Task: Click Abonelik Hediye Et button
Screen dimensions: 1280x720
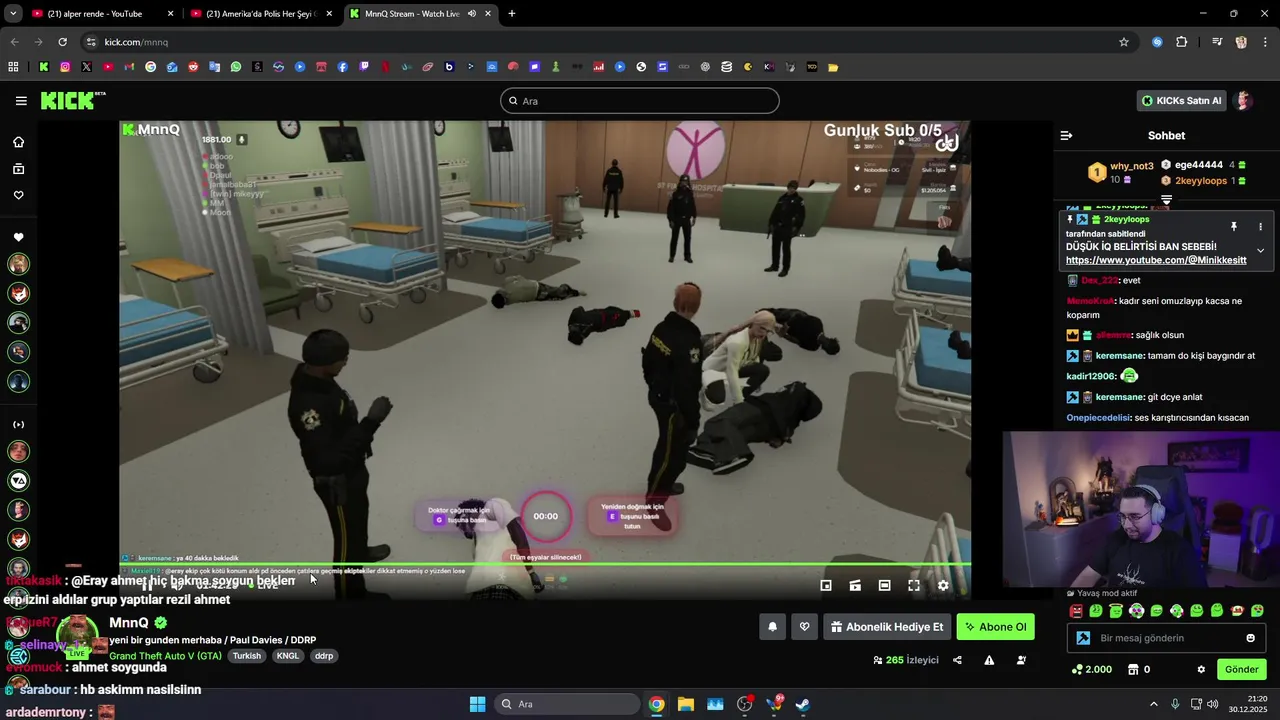Action: click(886, 627)
